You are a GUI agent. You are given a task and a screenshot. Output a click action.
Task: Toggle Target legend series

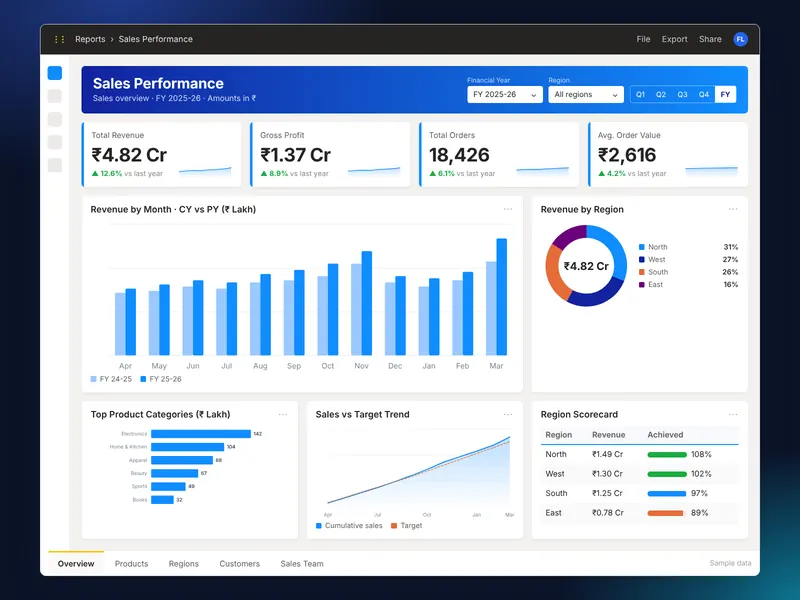pyautogui.click(x=407, y=526)
